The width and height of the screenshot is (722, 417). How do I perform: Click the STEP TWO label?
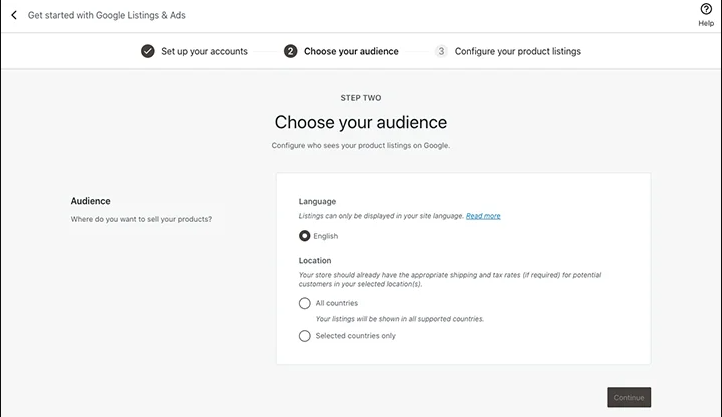tap(361, 98)
